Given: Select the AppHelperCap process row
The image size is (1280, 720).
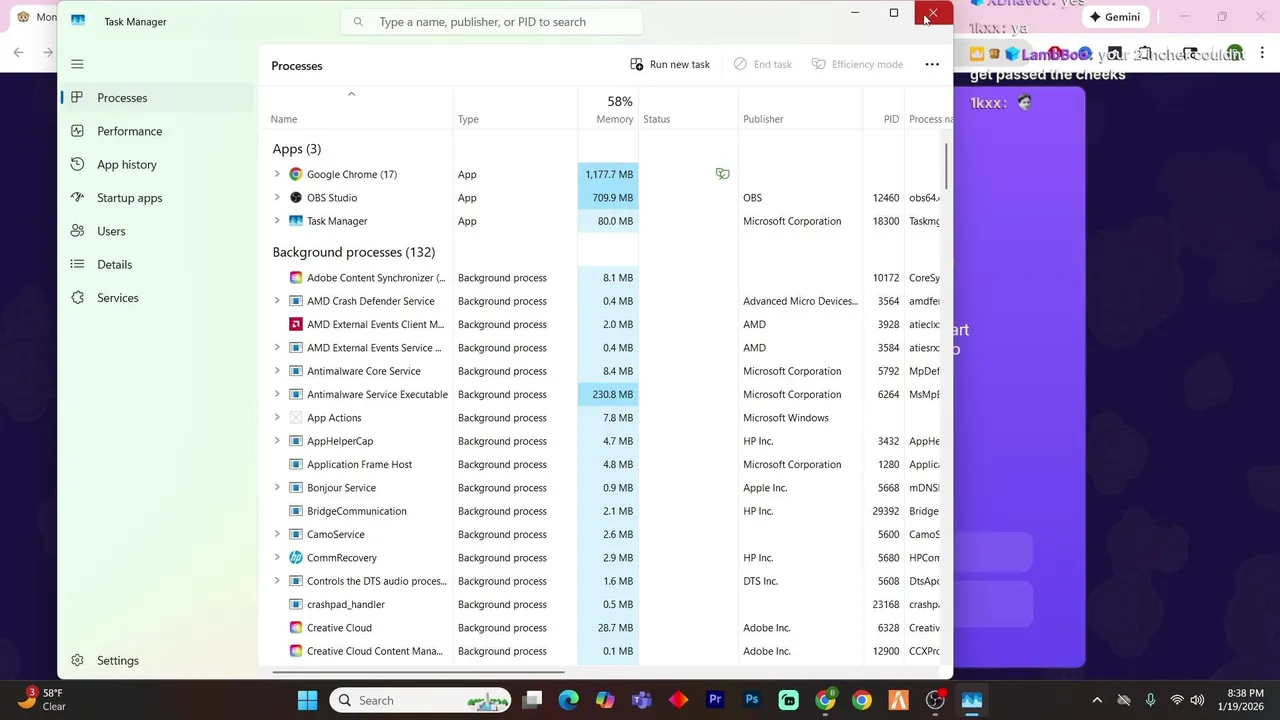Looking at the screenshot, I should click(599, 441).
